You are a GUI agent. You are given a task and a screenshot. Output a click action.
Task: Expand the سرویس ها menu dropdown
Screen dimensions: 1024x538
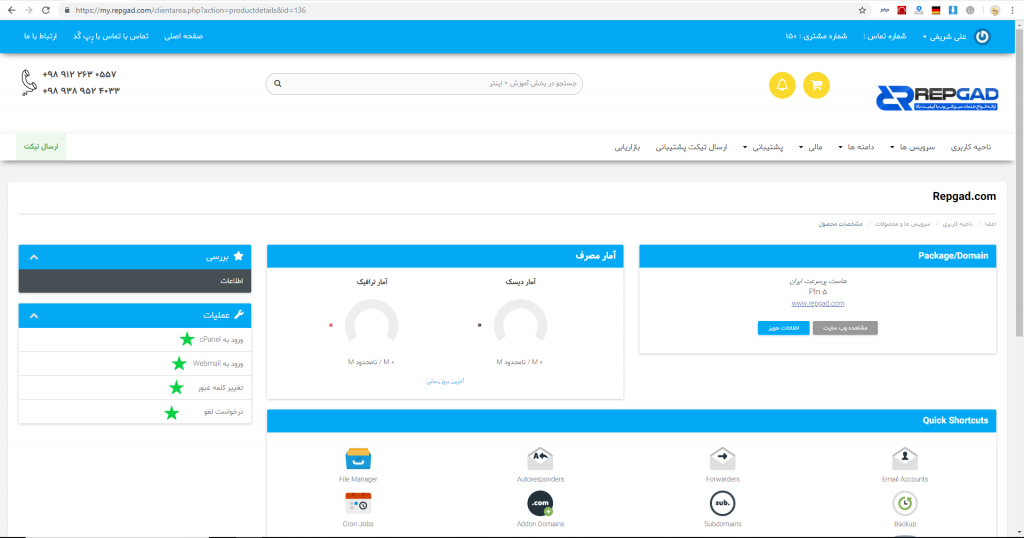pyautogui.click(x=912, y=147)
